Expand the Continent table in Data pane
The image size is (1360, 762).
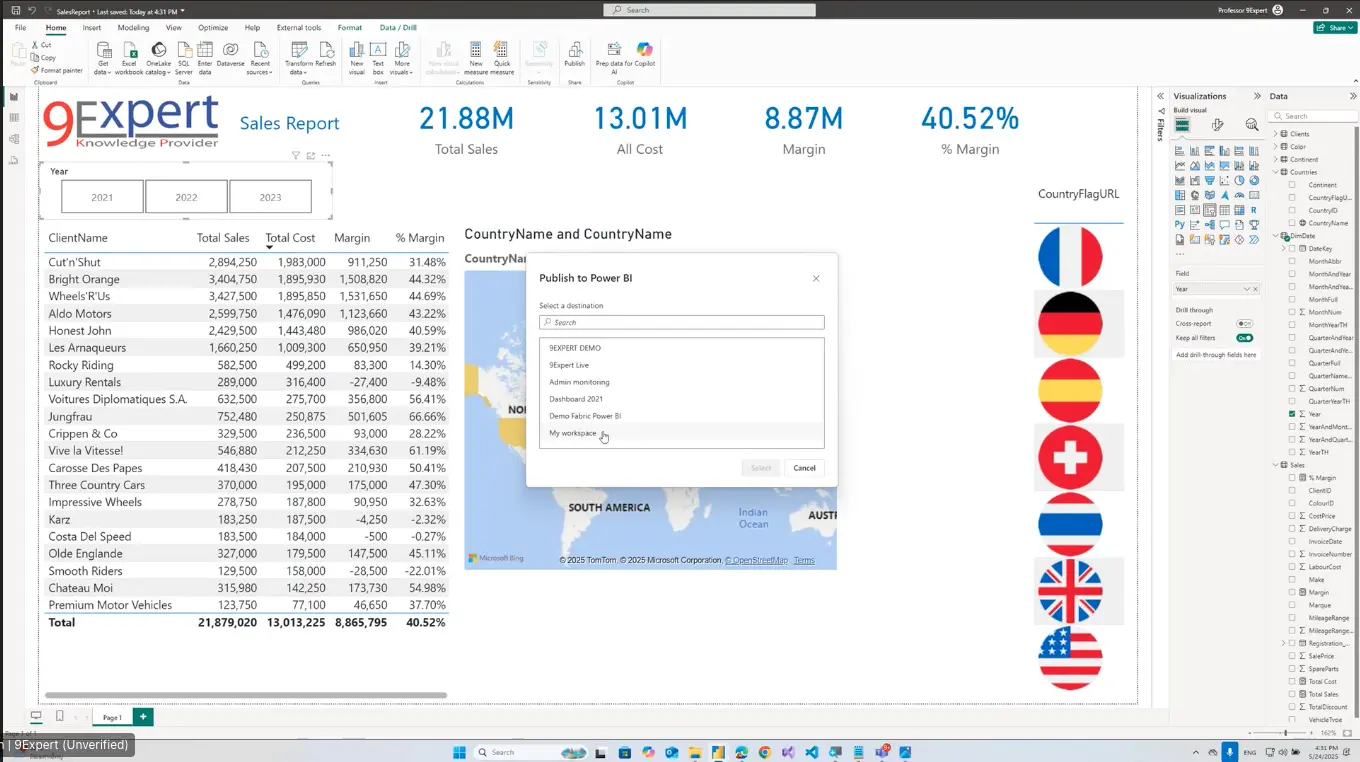pyautogui.click(x=1275, y=159)
